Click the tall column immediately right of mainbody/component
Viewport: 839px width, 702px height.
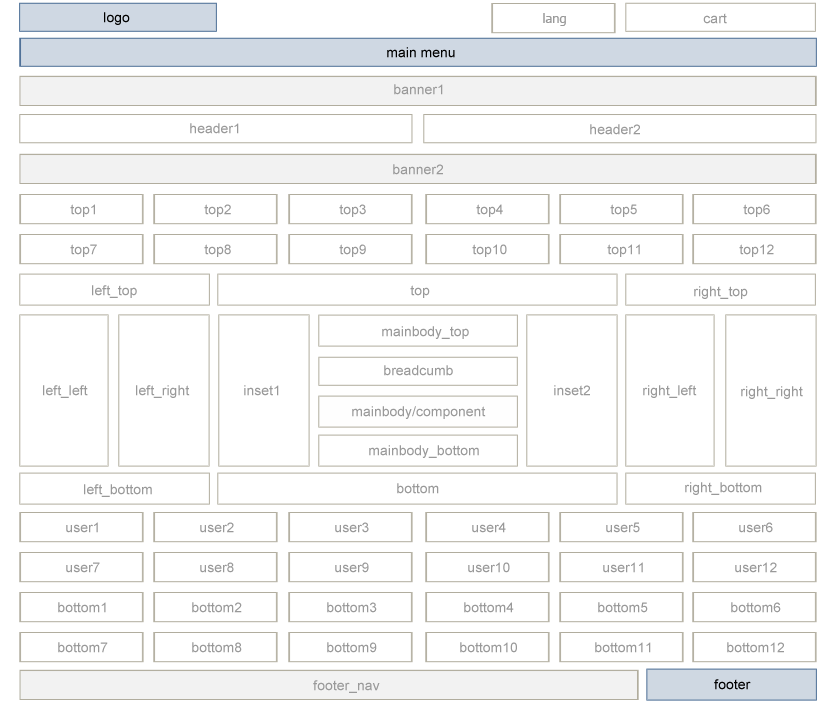point(570,391)
